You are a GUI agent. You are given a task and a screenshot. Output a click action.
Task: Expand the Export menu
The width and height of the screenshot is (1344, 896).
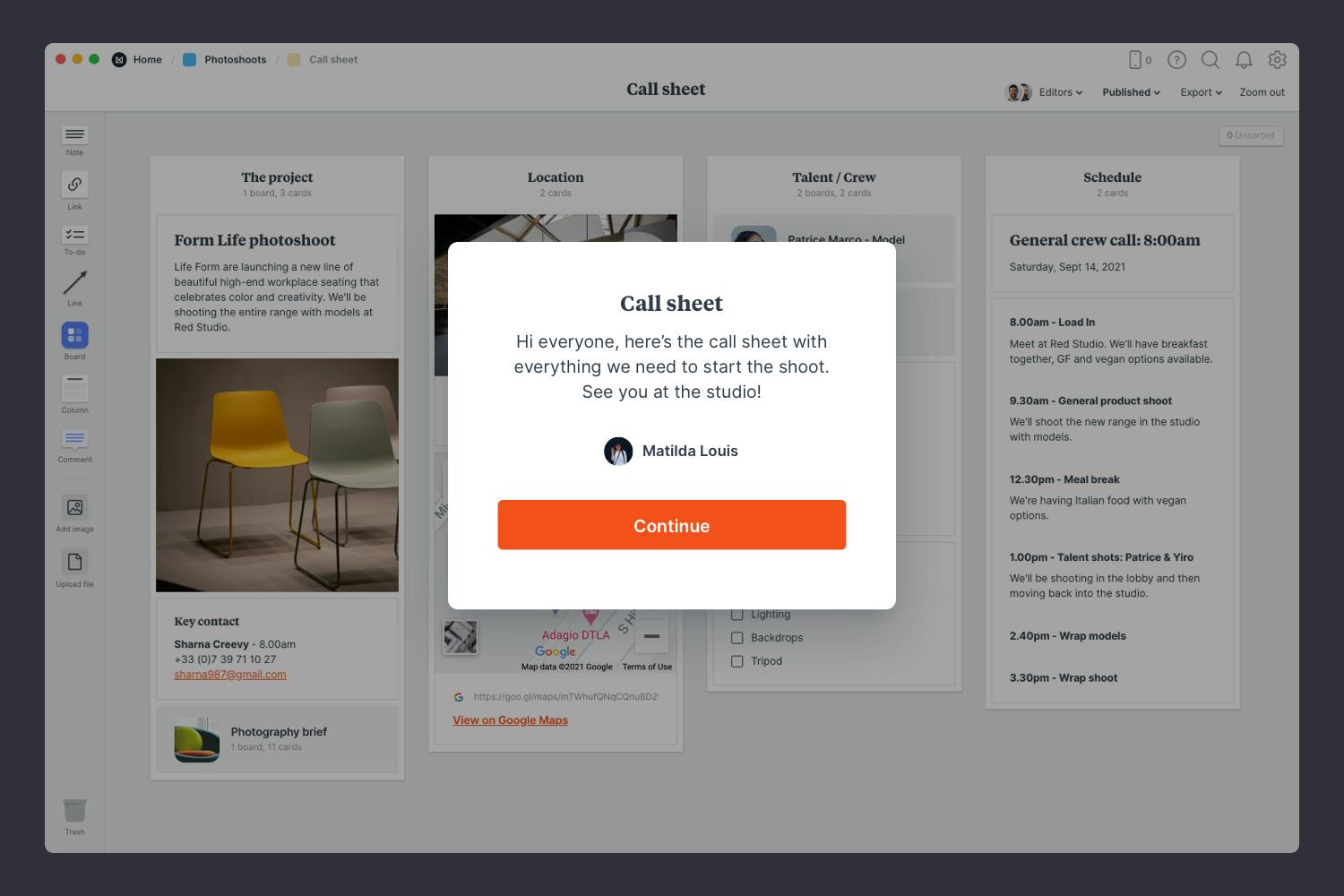tap(1201, 92)
